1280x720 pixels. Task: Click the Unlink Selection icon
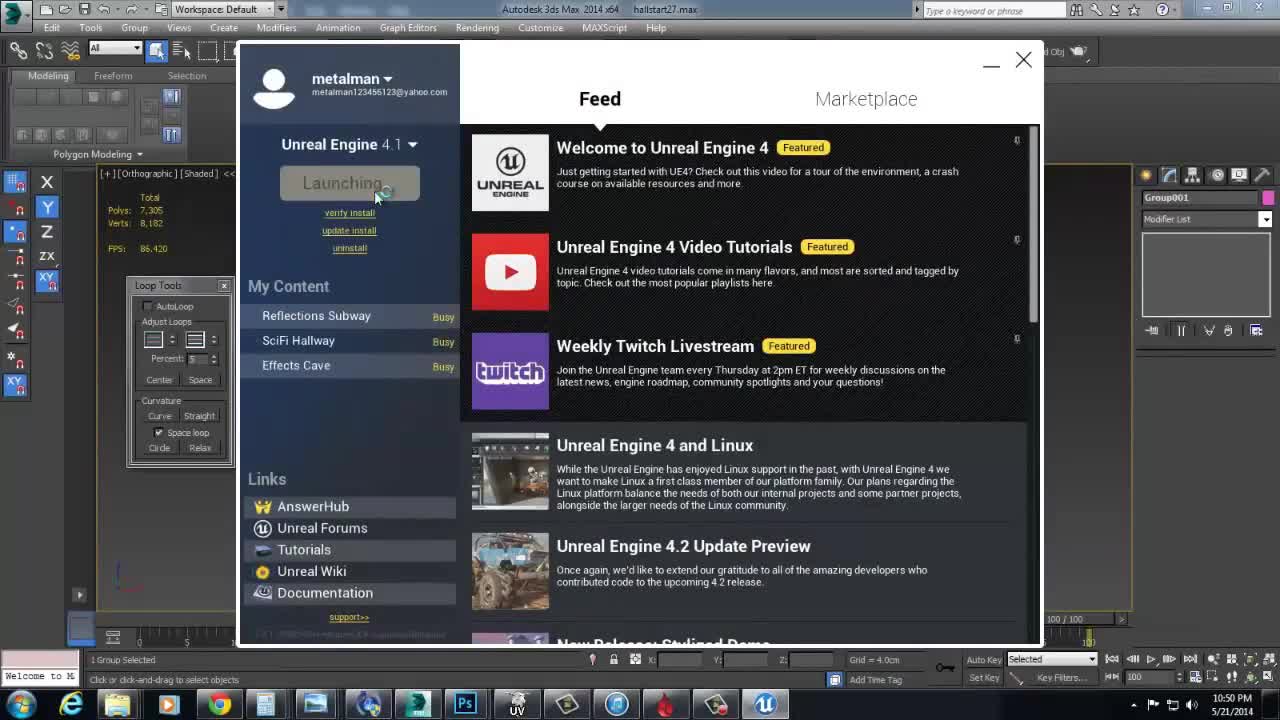[44, 50]
